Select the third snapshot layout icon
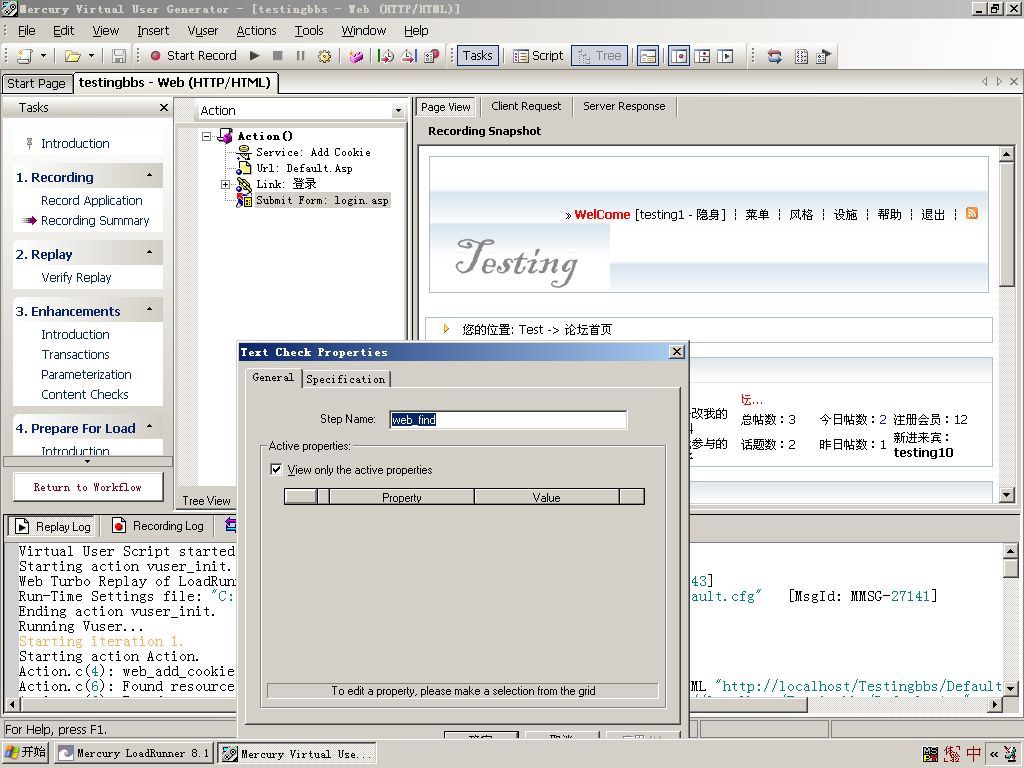Image resolution: width=1024 pixels, height=768 pixels. pos(725,56)
